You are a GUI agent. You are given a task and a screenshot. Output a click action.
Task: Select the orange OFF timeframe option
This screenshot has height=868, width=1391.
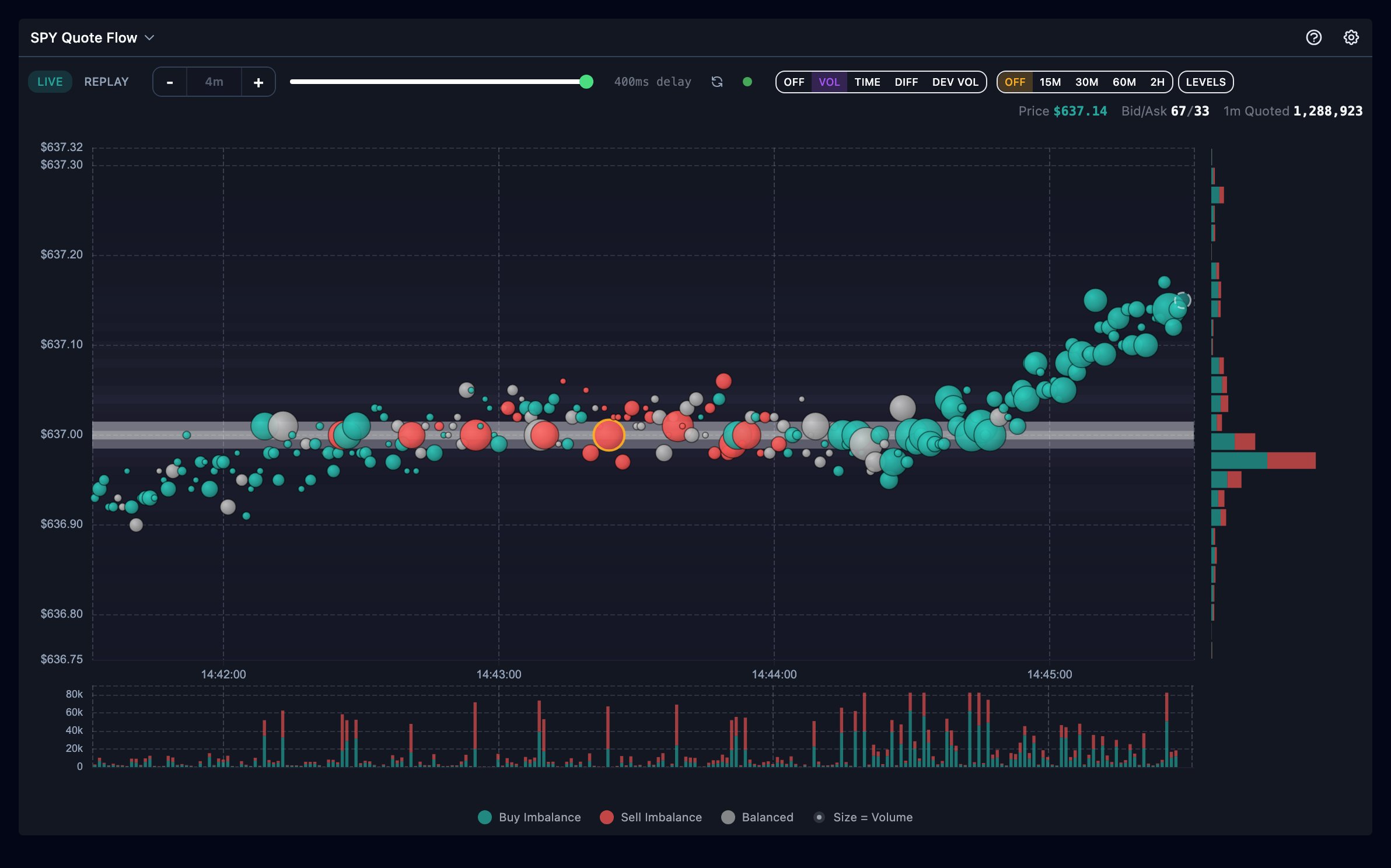(1015, 82)
